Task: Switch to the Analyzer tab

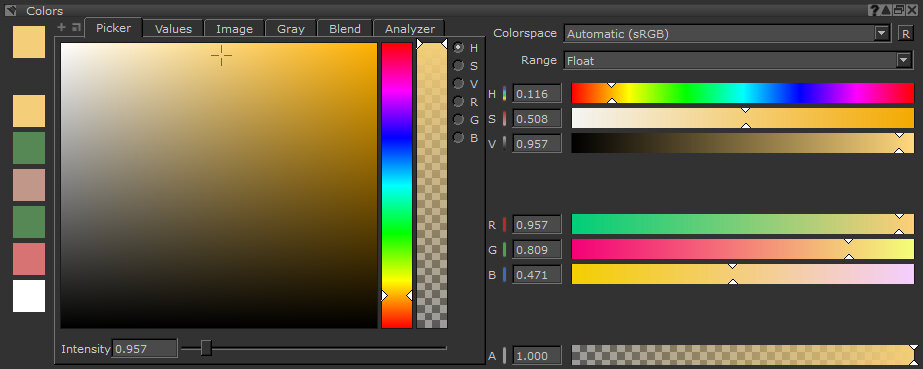Action: pos(410,29)
